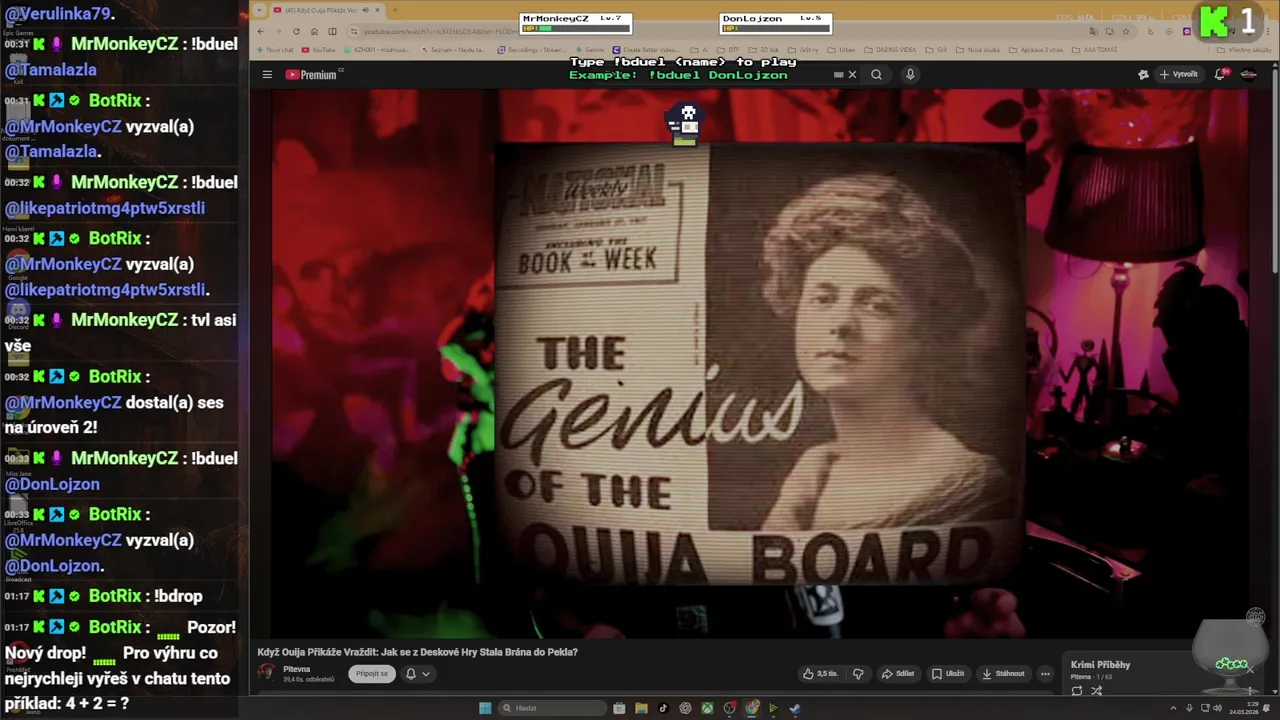Image resolution: width=1280 pixels, height=720 pixels.
Task: Open File Explorer folder icon in taskbar
Action: pos(641,708)
